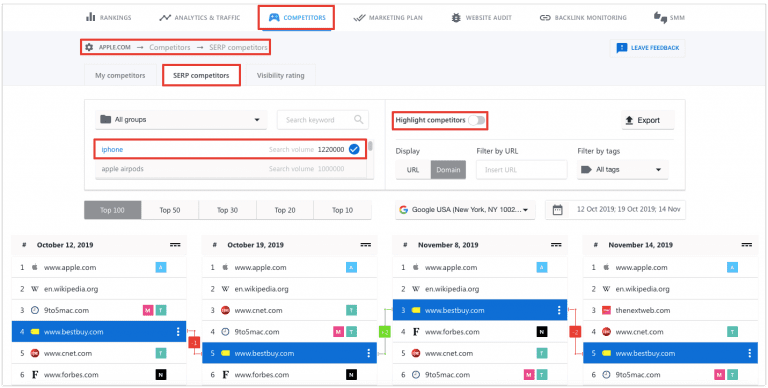
Task: Open the Rankings section
Action: [x=108, y=18]
